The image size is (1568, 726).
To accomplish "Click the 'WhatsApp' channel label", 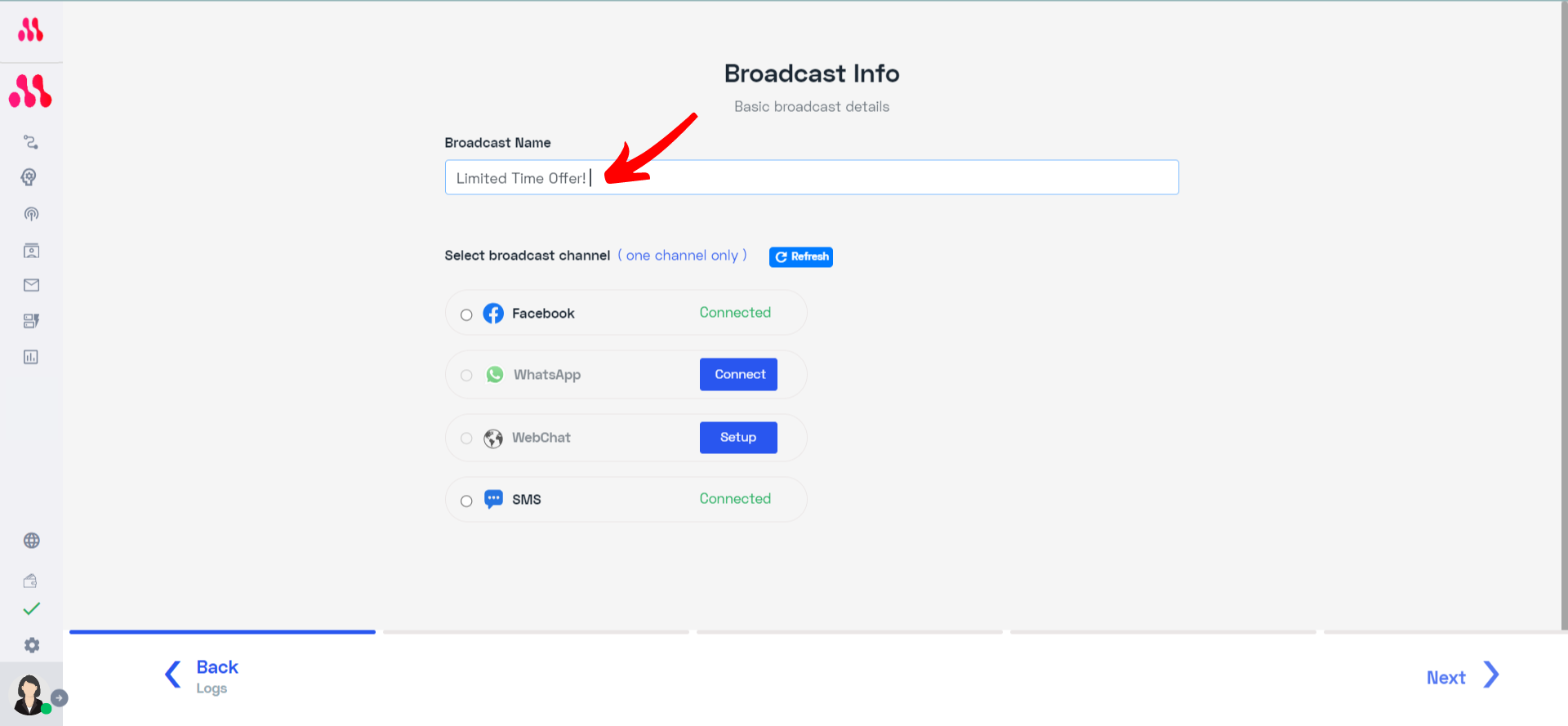I will click(x=547, y=375).
